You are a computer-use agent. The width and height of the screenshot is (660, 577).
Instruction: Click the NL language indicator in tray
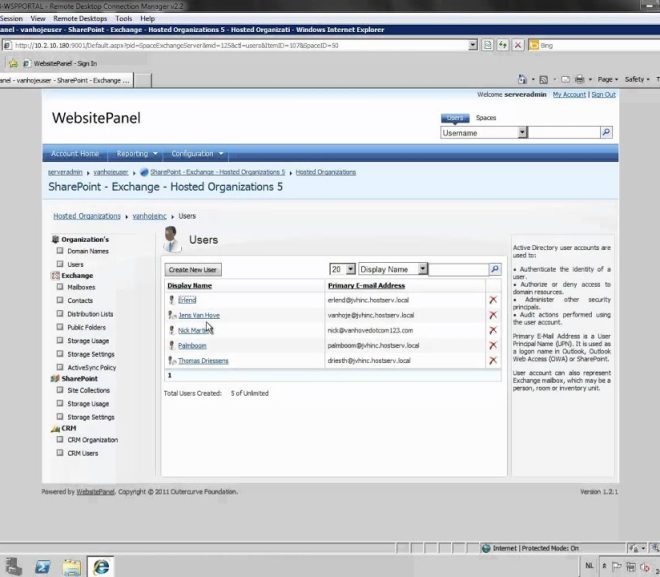pos(589,566)
